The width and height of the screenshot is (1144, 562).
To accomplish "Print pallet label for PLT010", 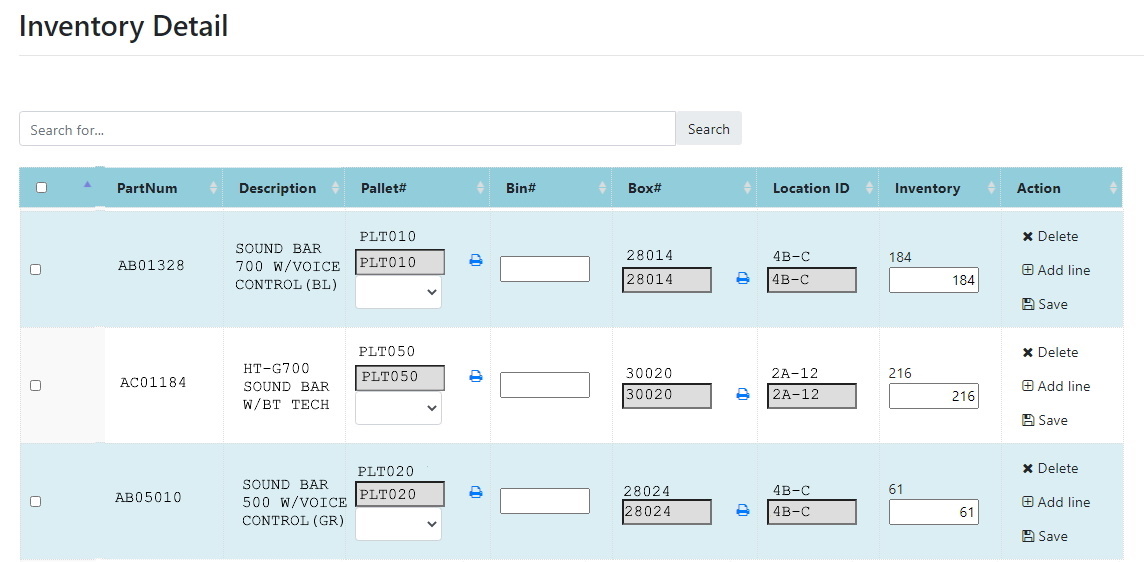I will 476,260.
